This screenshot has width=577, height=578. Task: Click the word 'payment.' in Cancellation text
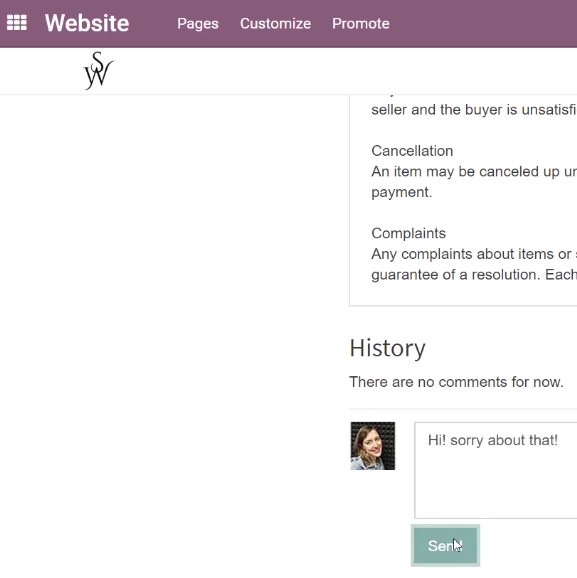[402, 192]
